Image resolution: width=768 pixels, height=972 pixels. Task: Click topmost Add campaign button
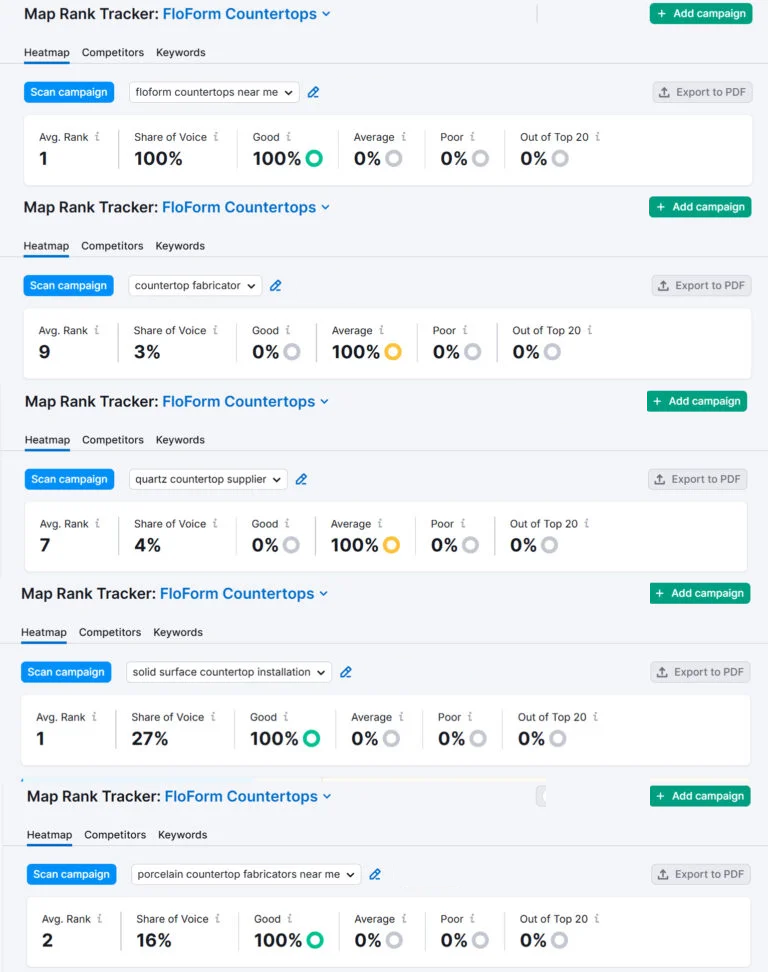700,13
